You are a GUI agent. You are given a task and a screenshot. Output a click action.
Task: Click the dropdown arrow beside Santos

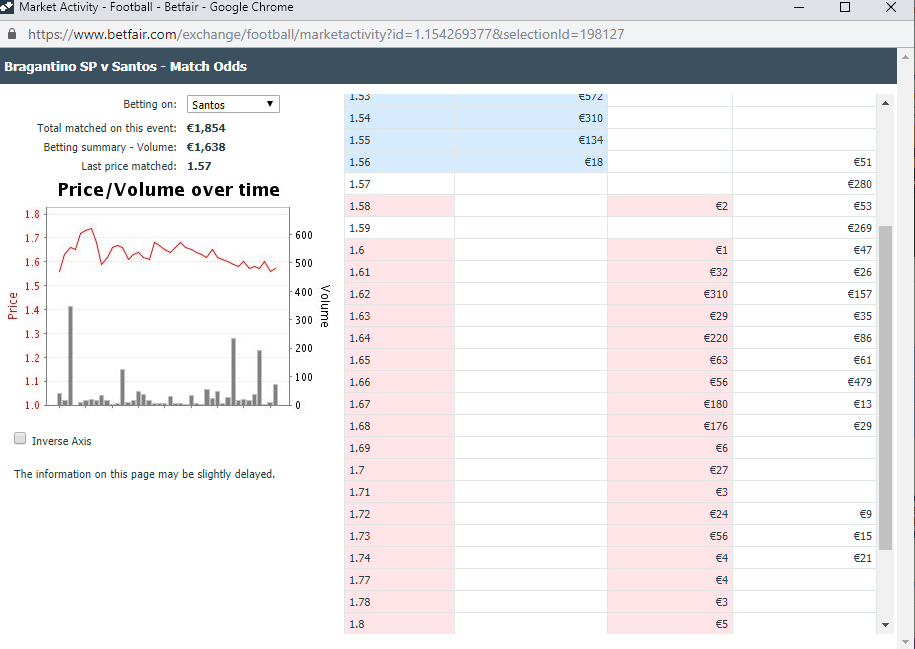click(270, 104)
